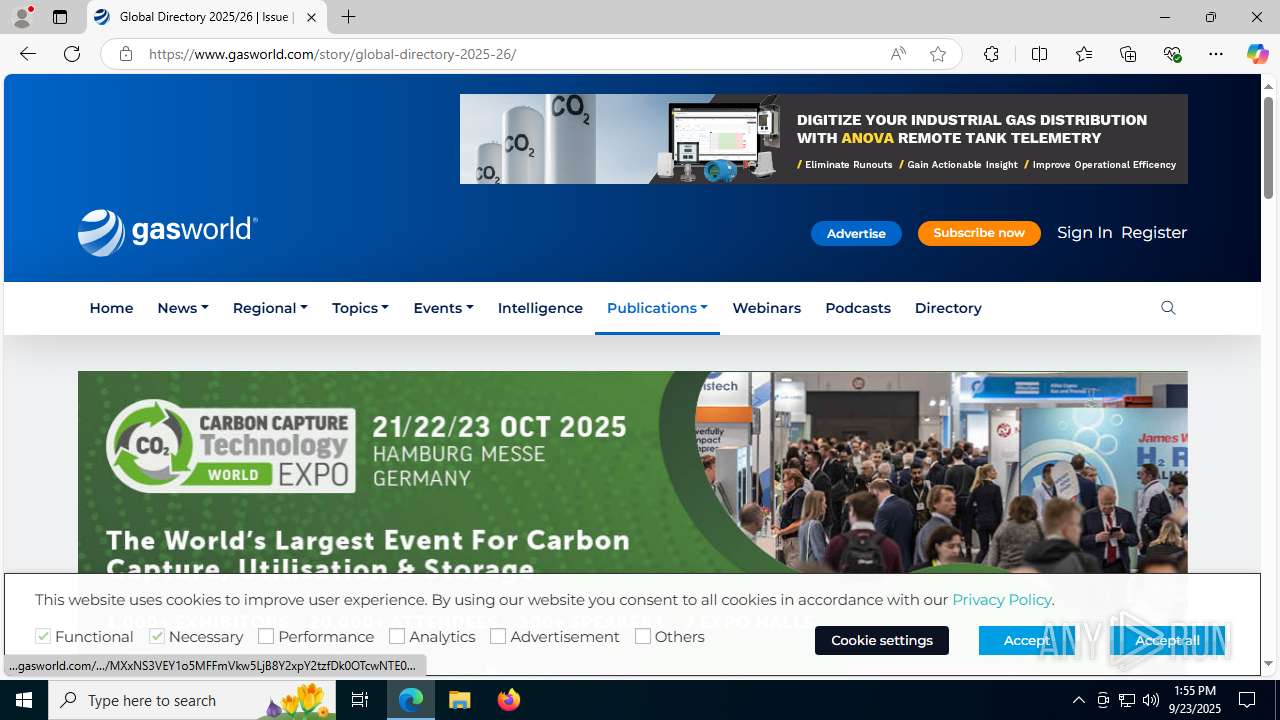Enable the Others cookies checkbox
The width and height of the screenshot is (1280, 720).
coord(643,636)
